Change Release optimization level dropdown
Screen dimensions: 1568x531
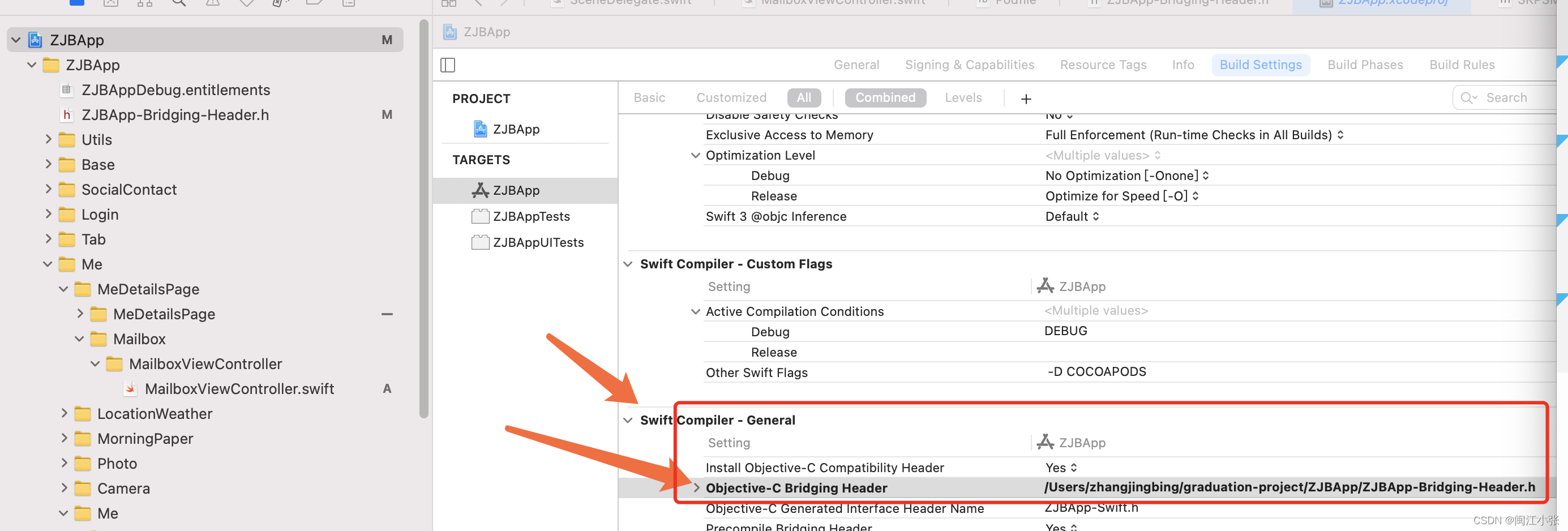pos(1122,196)
